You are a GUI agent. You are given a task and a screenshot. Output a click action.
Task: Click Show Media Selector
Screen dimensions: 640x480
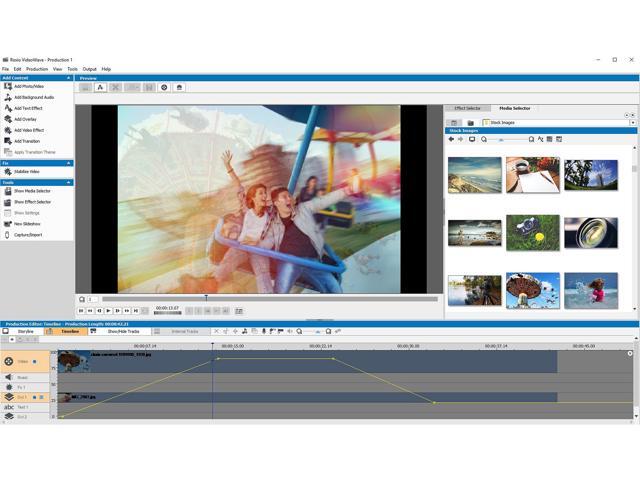coord(32,191)
